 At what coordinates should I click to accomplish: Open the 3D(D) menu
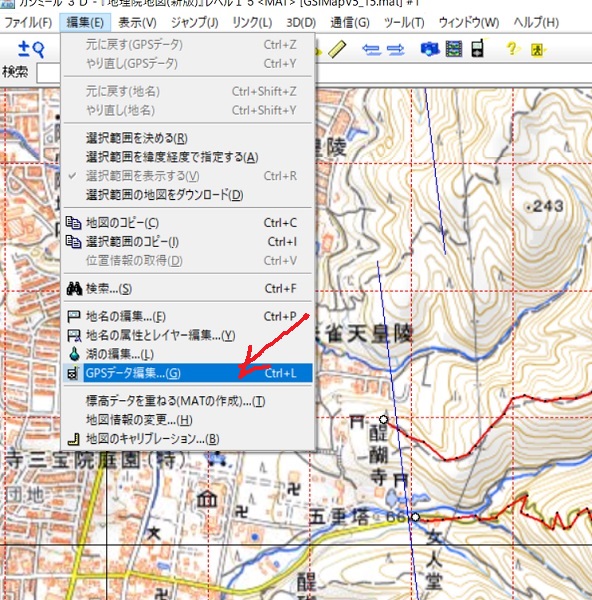[x=301, y=23]
